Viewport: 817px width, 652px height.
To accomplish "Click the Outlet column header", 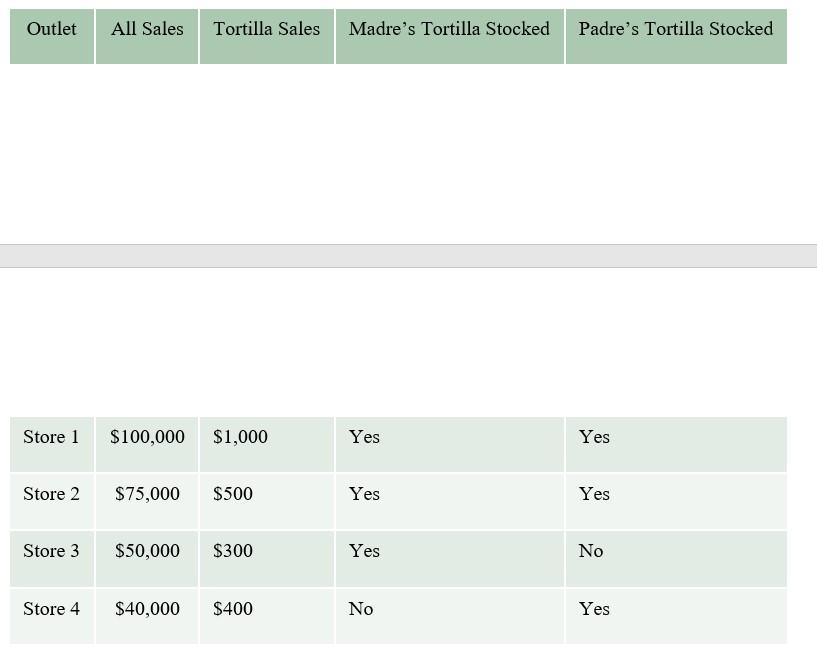I will (x=51, y=30).
